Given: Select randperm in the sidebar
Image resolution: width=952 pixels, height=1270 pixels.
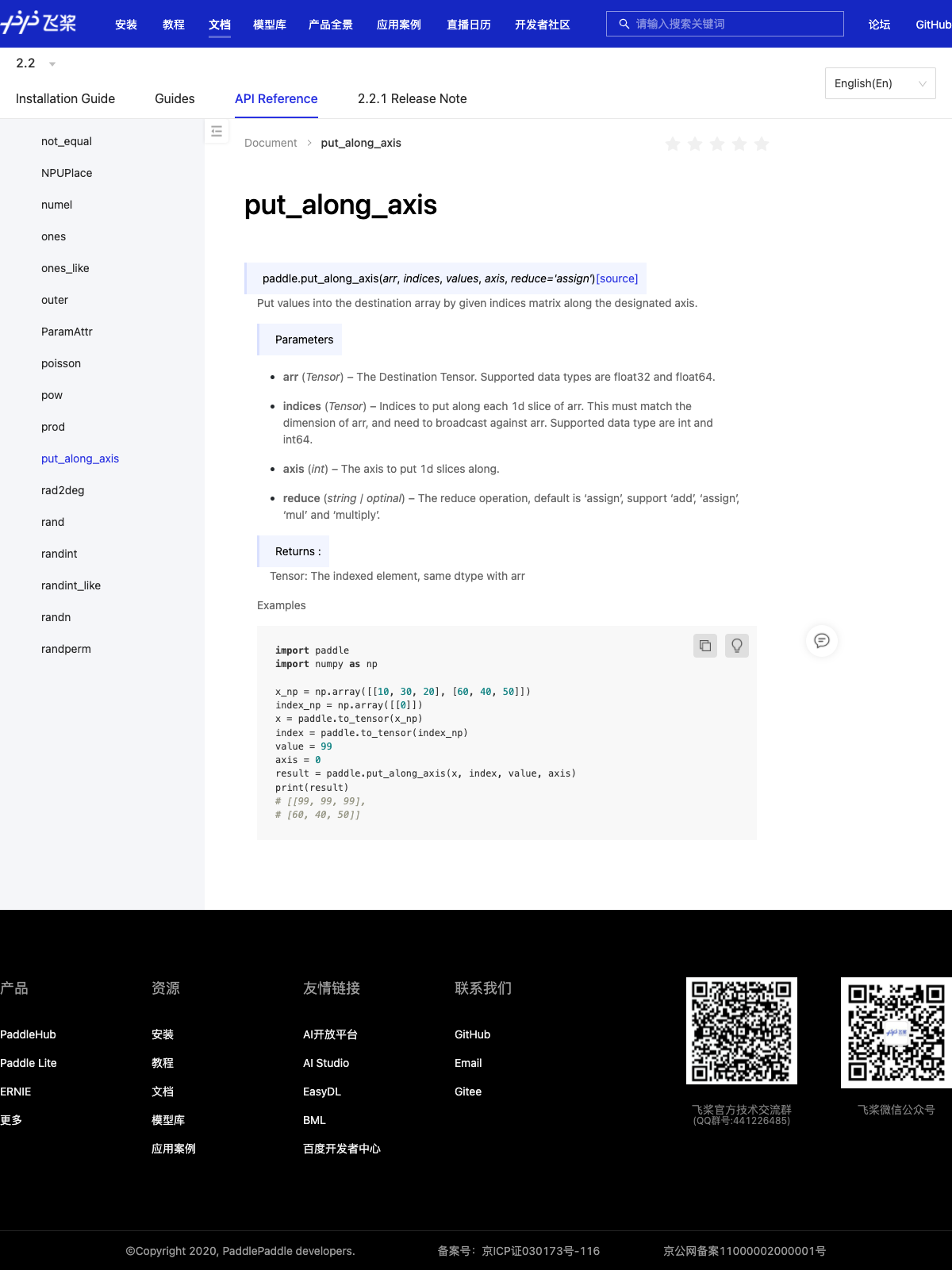Looking at the screenshot, I should pyautogui.click(x=67, y=649).
